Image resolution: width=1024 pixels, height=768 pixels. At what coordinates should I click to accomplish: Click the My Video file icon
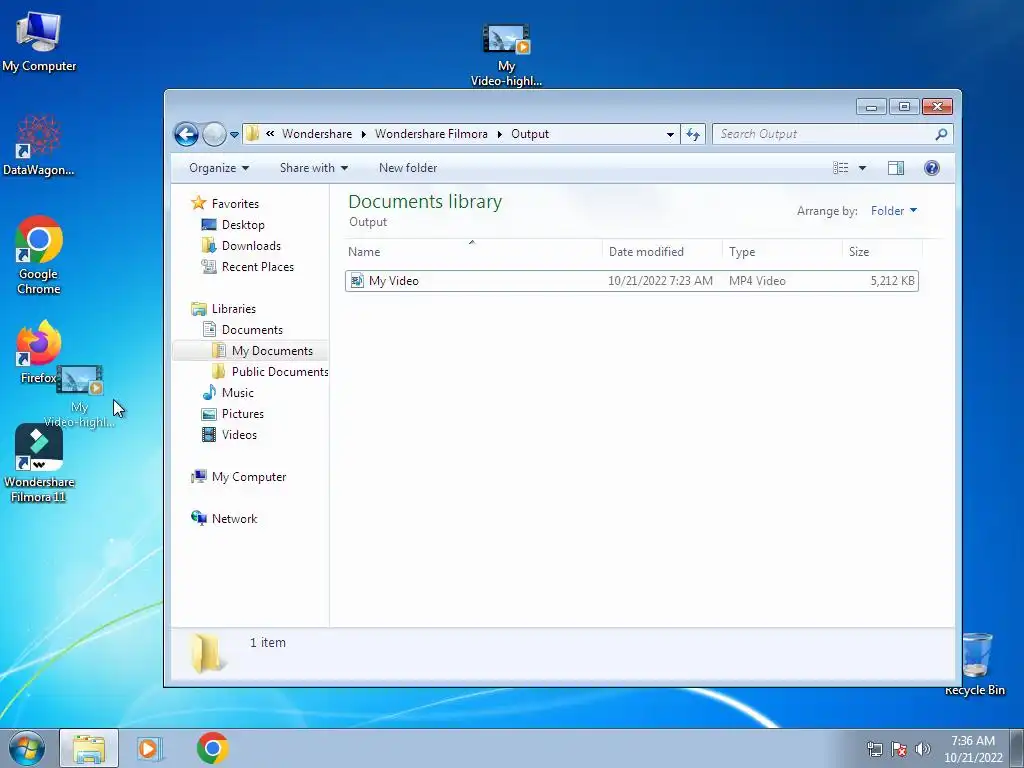coord(357,281)
